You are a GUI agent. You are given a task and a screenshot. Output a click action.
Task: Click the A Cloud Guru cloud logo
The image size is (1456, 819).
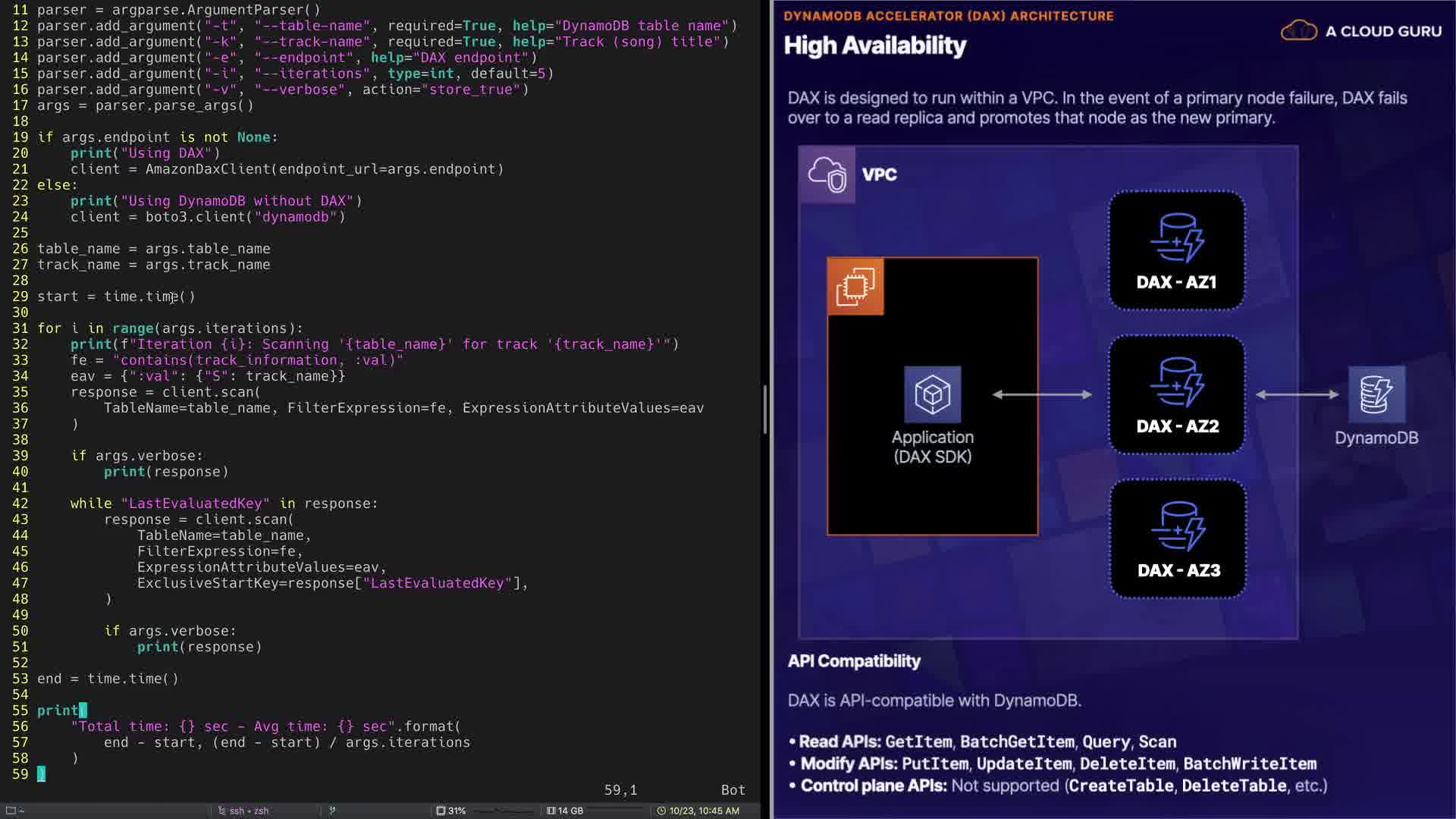pos(1298,31)
